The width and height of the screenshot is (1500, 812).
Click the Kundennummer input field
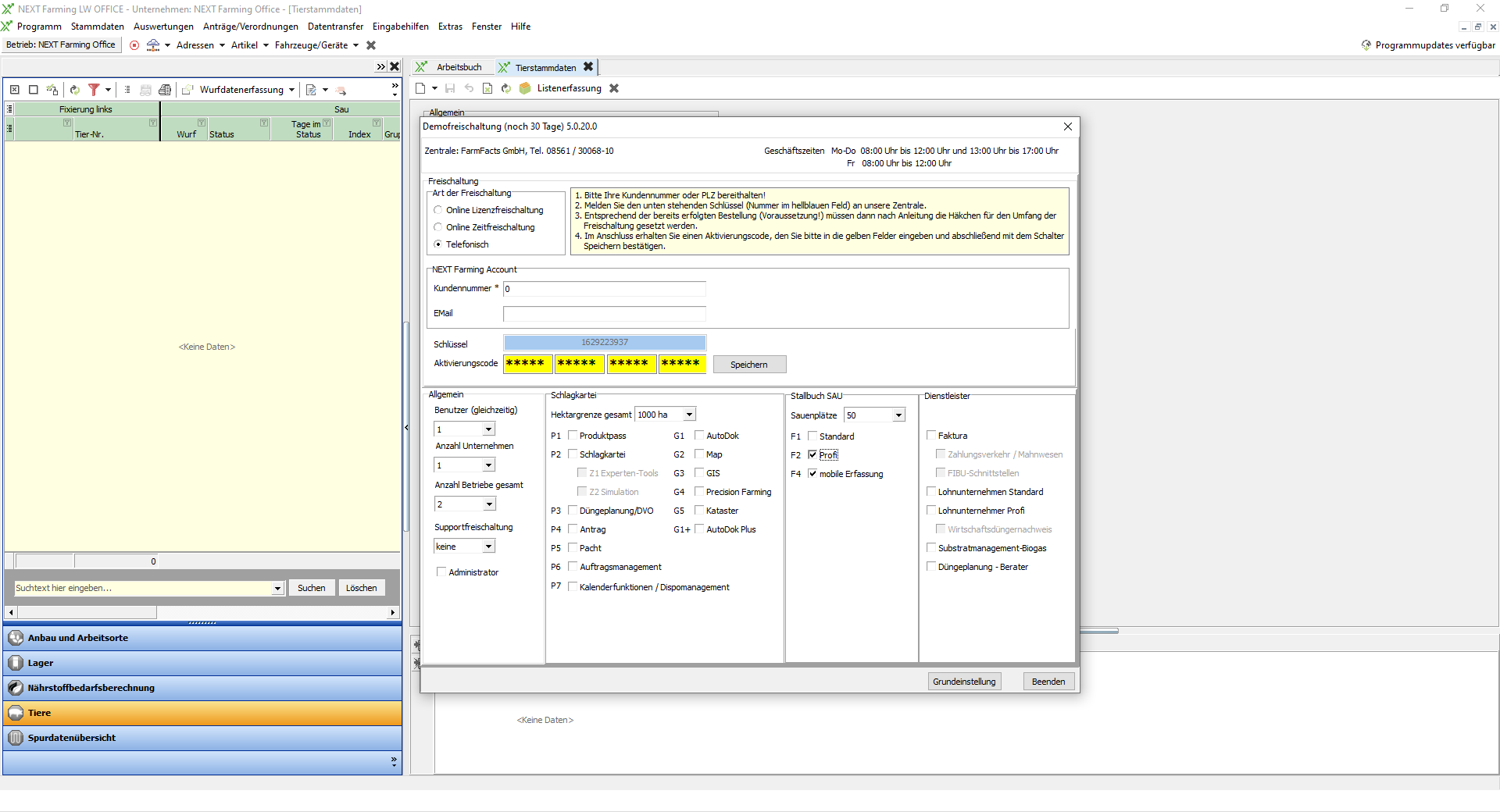tap(604, 289)
